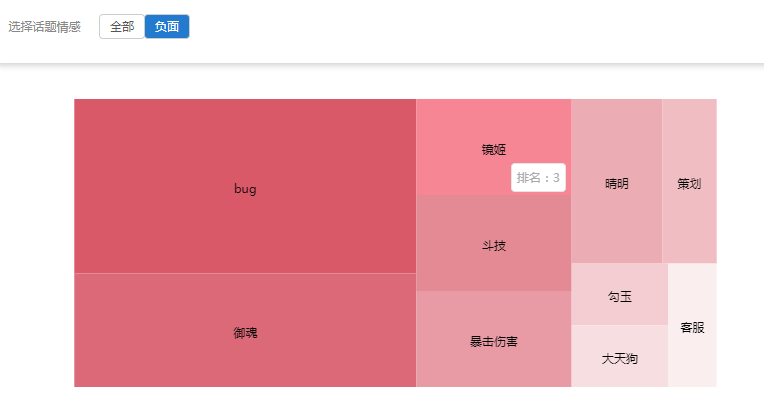Click the 勾玉 topic block
Screen dimensions: 764x411
click(620, 295)
